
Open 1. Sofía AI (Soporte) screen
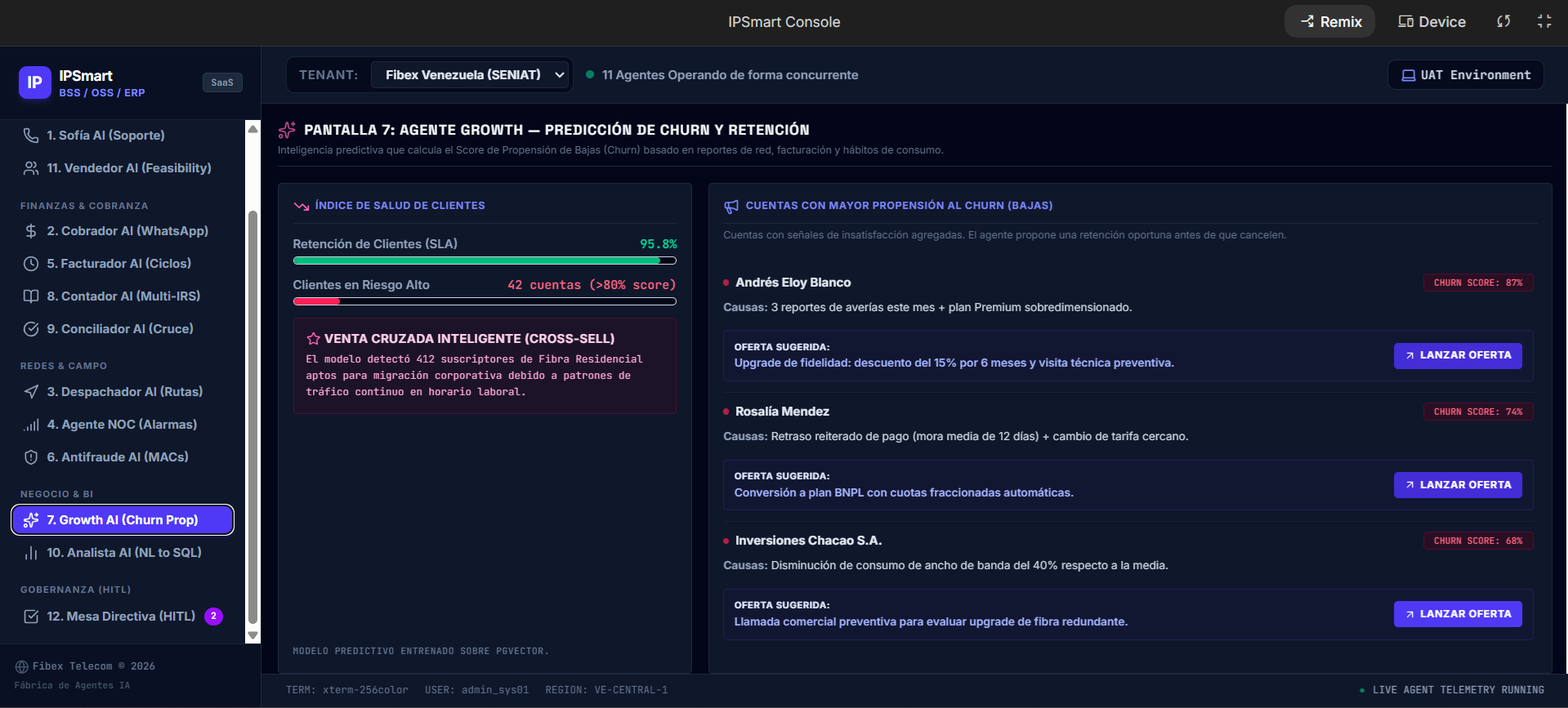(x=123, y=136)
